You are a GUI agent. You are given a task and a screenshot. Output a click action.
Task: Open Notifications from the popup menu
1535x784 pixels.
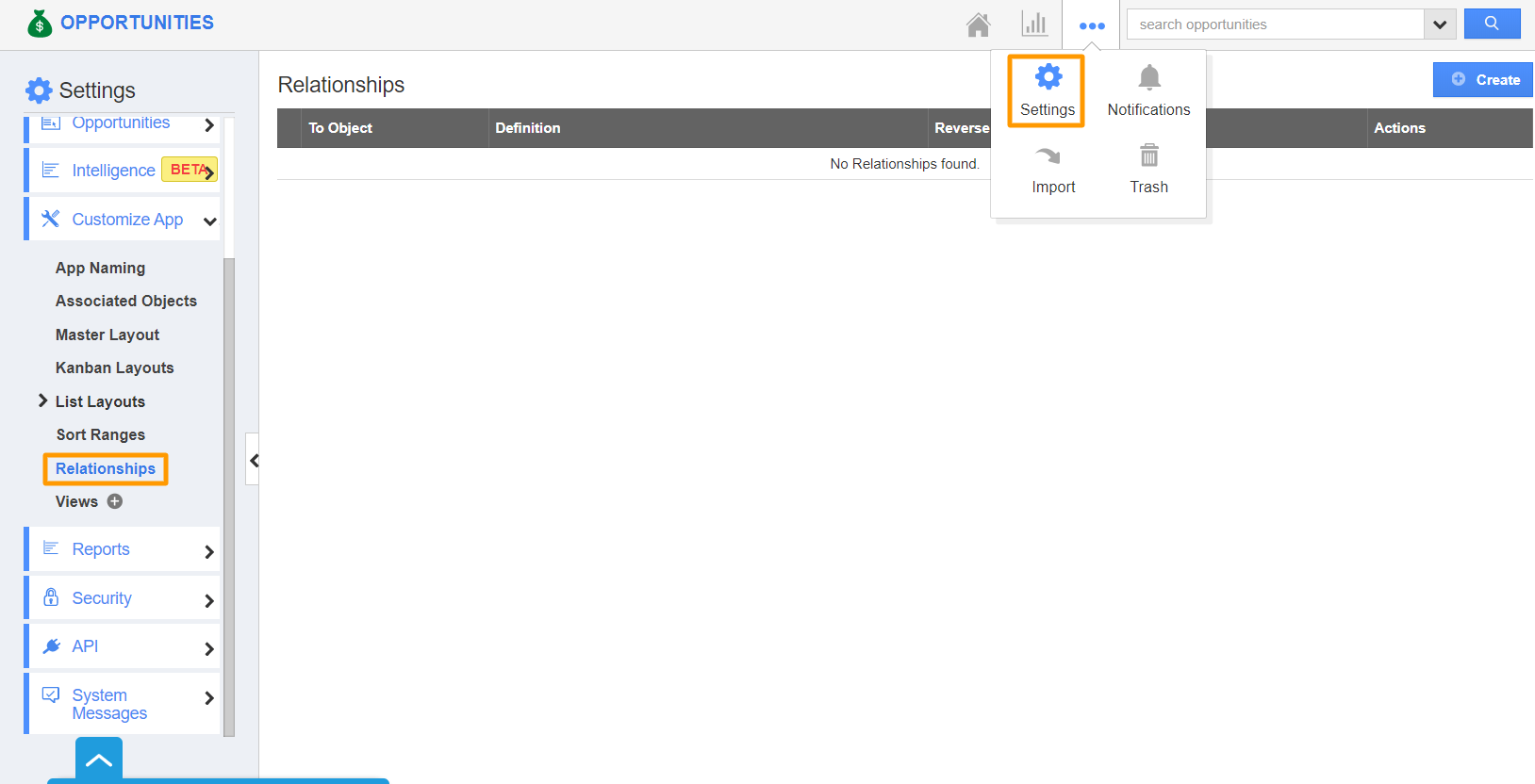1148,90
